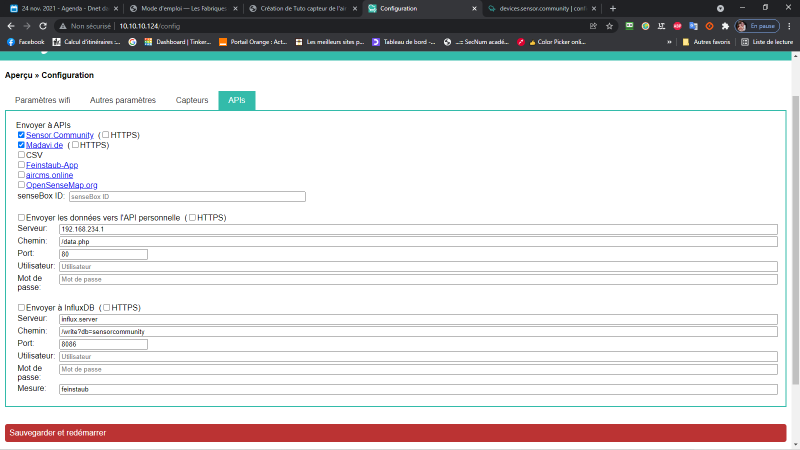Open 'Liste de lecture' reading list

point(767,42)
